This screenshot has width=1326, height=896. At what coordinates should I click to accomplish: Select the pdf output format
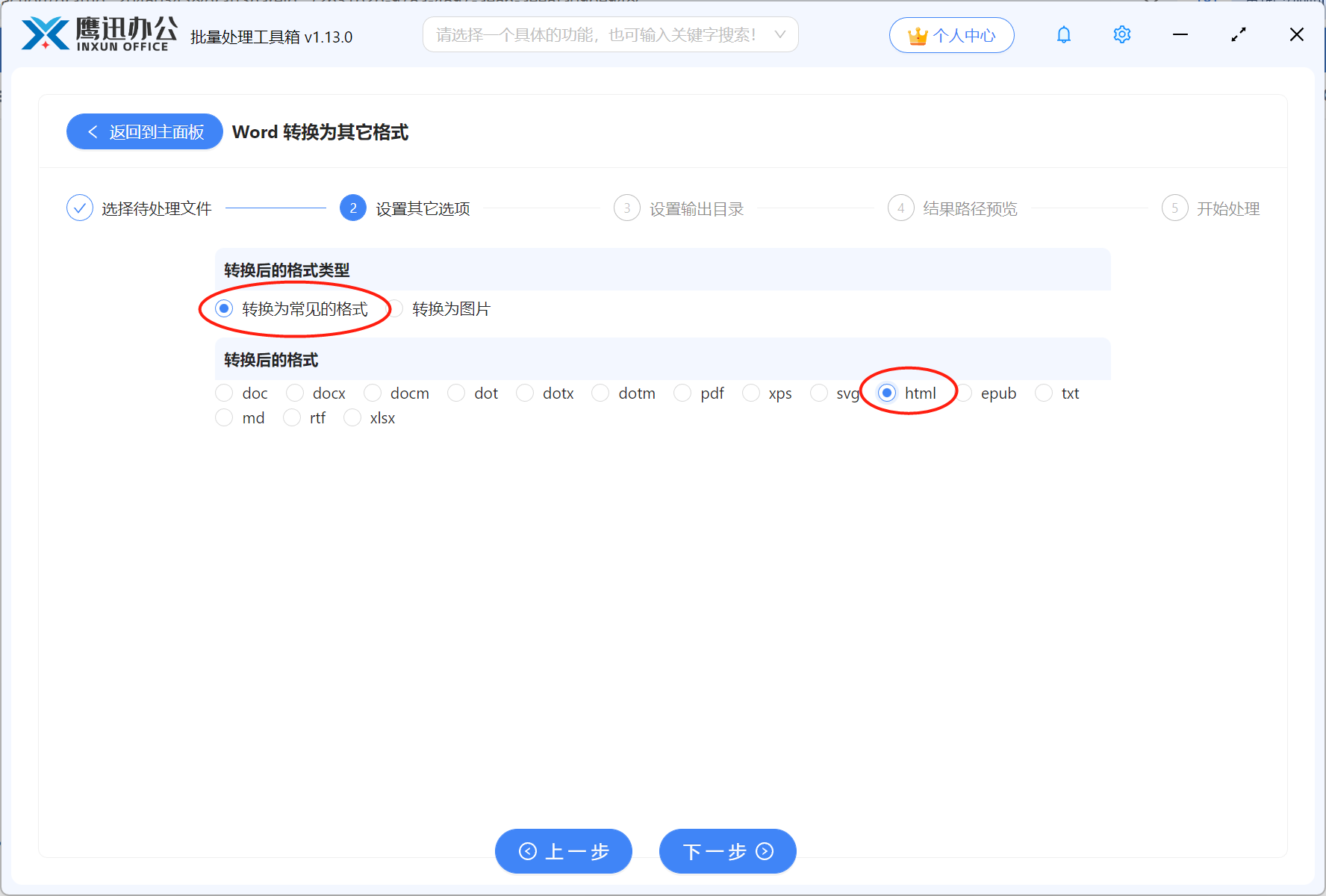pyautogui.click(x=682, y=393)
